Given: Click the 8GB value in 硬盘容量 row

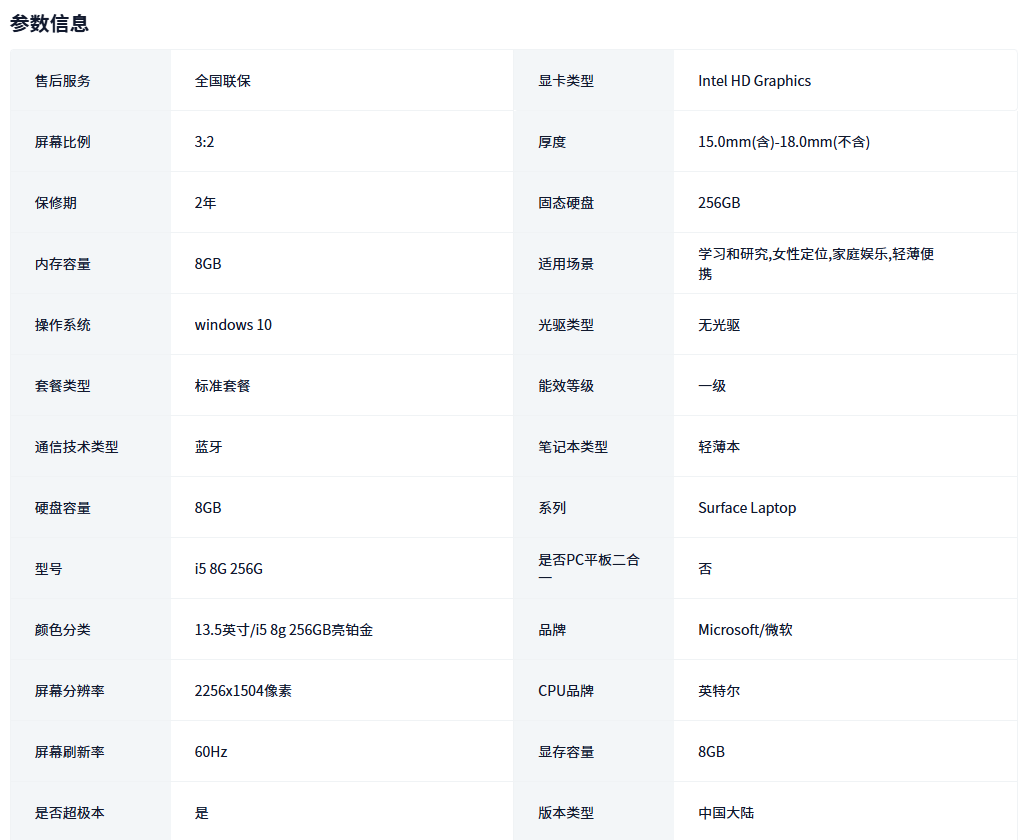Looking at the screenshot, I should point(208,508).
